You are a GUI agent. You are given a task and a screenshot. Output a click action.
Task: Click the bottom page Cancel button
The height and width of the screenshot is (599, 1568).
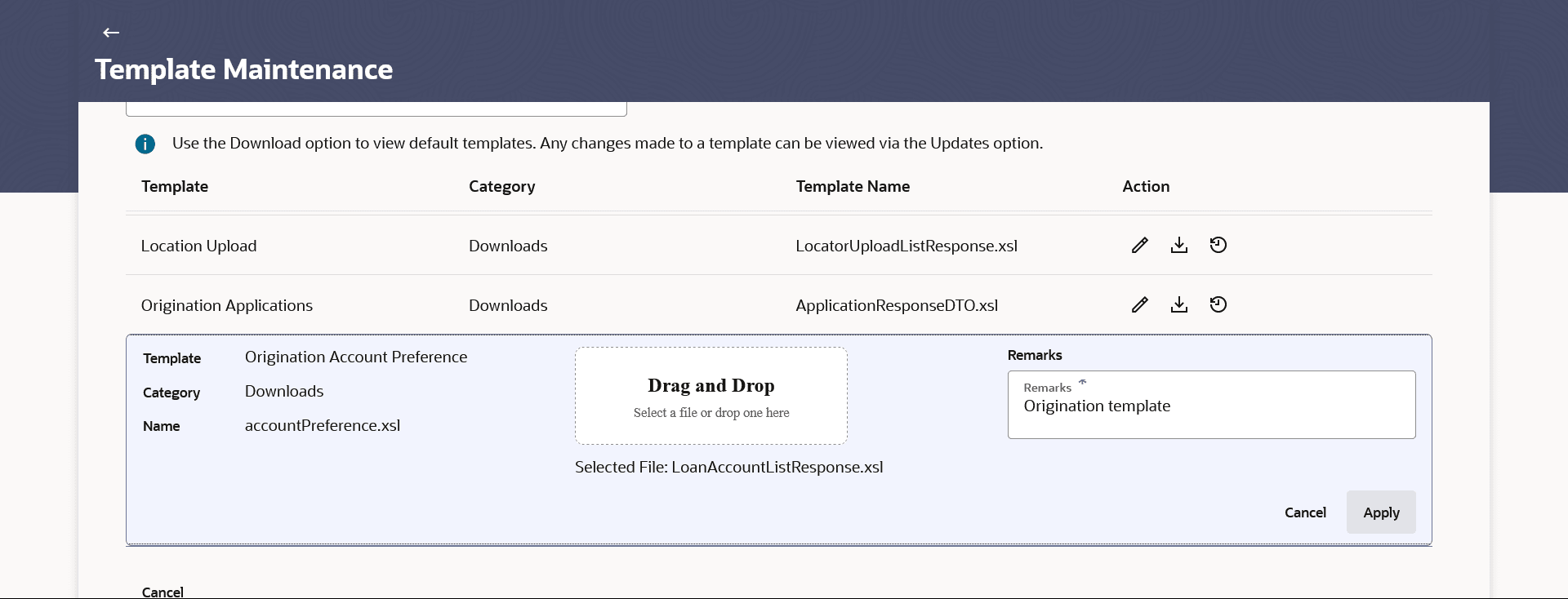pyautogui.click(x=163, y=592)
